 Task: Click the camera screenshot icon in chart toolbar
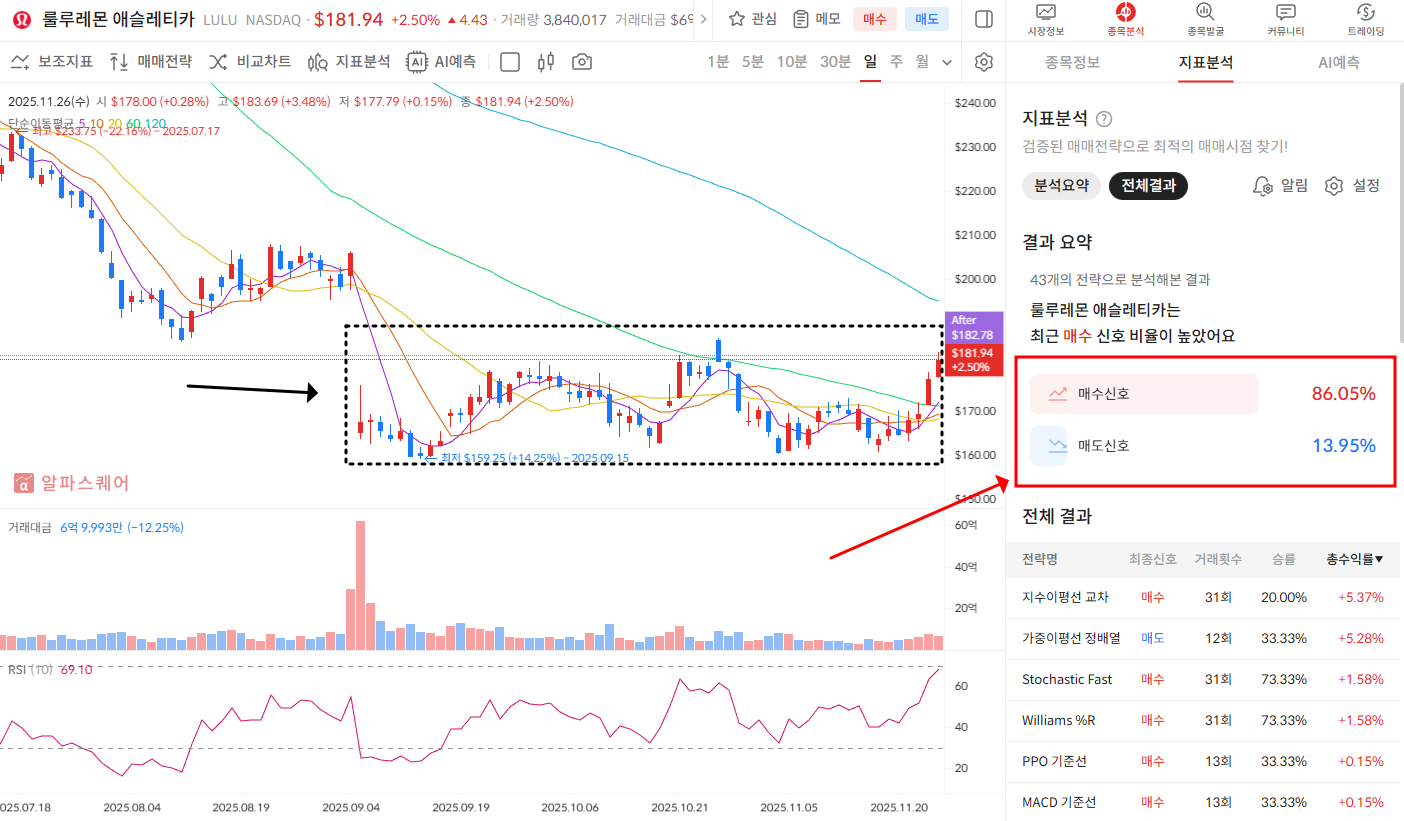point(582,62)
